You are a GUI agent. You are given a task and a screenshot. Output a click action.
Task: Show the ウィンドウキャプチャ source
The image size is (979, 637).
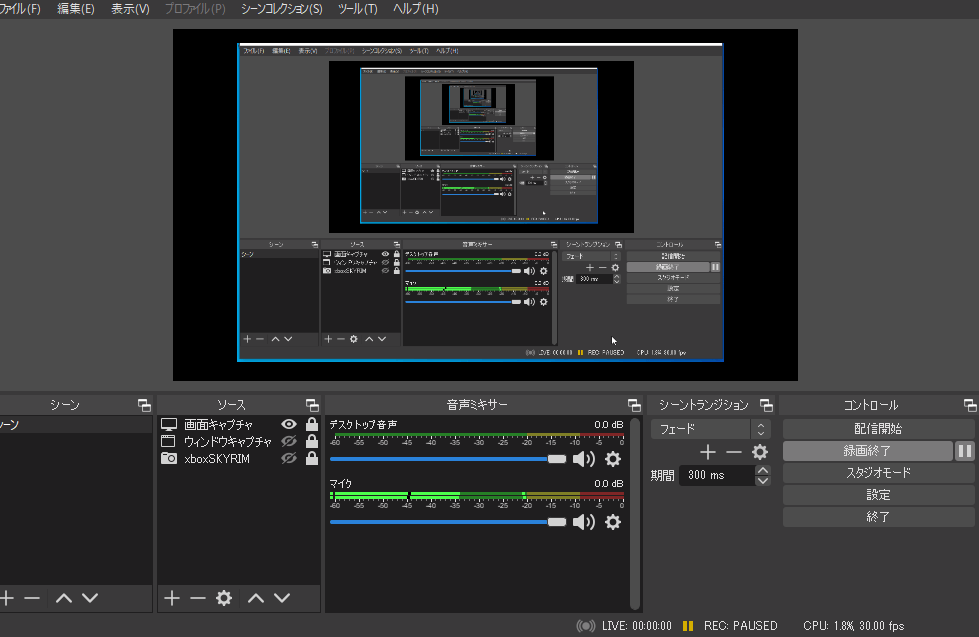point(287,440)
